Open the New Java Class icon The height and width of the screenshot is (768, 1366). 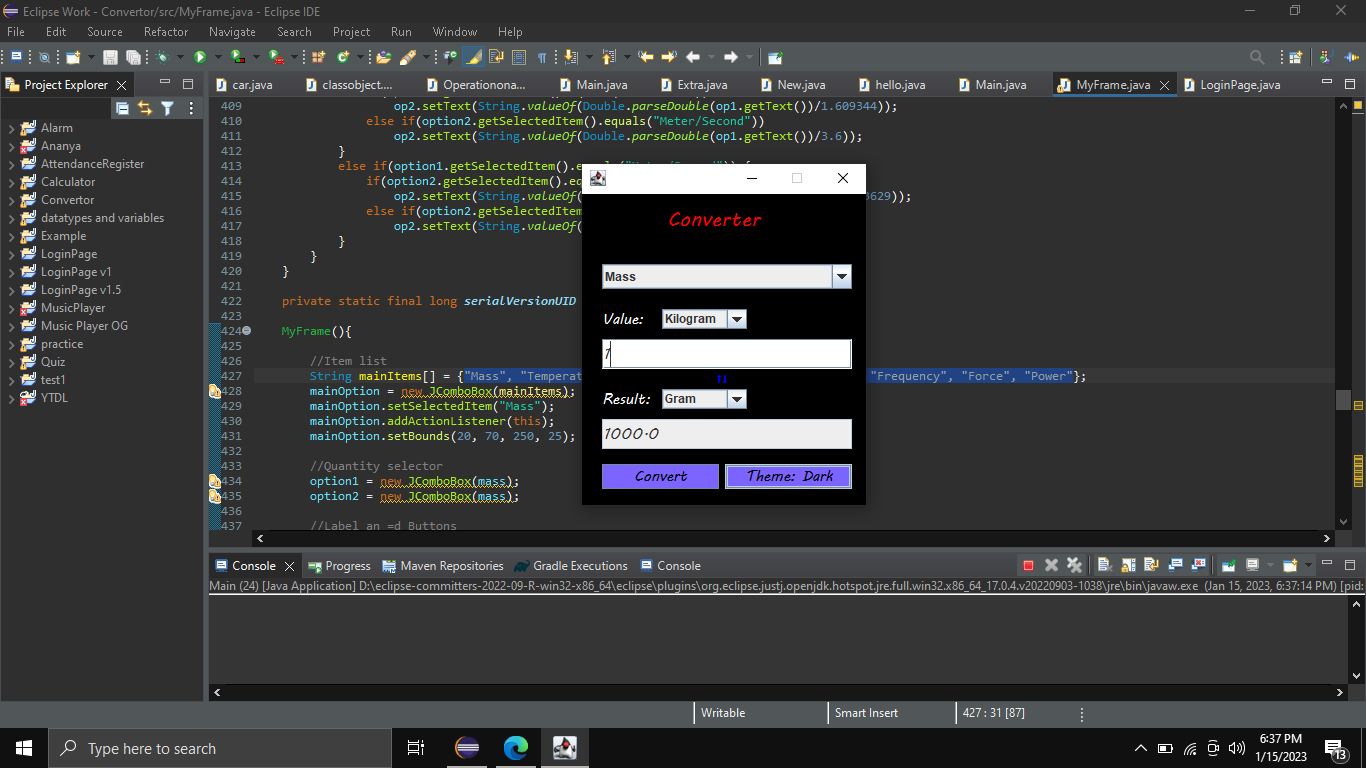coord(343,57)
